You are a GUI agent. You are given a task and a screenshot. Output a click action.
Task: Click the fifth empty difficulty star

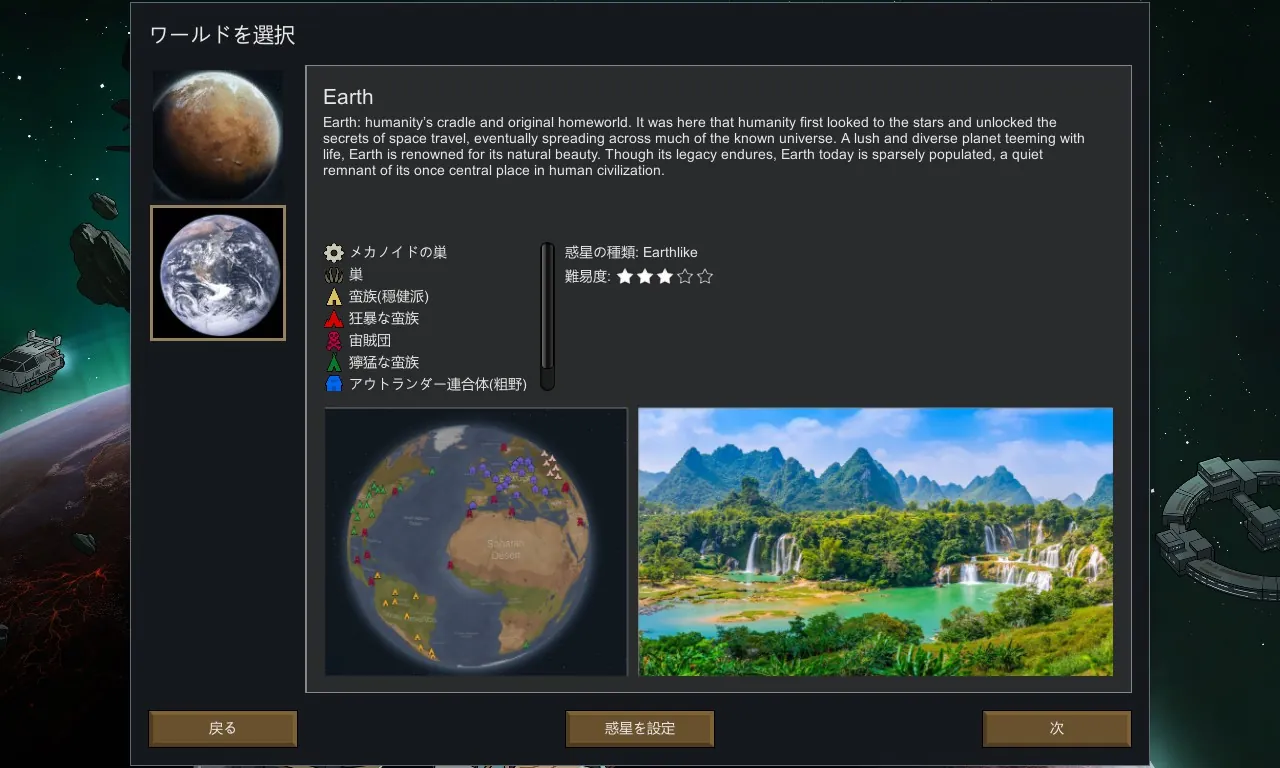tap(705, 277)
